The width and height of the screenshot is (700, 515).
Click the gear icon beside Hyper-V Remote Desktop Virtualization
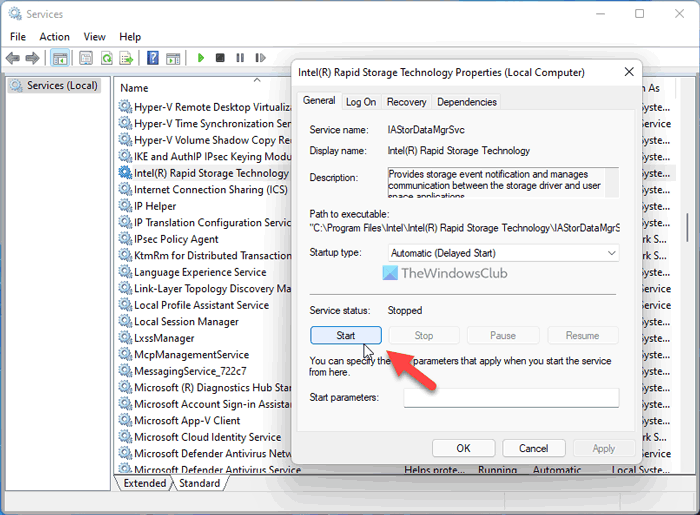coord(125,107)
